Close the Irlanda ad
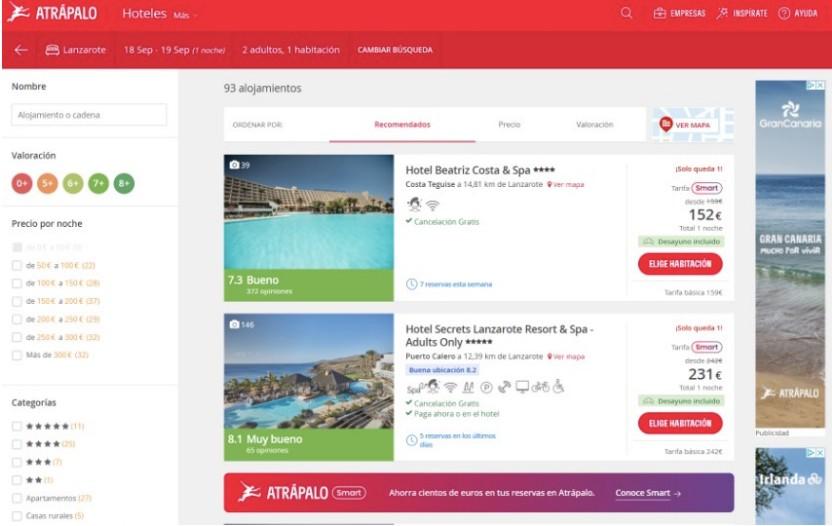 click(820, 452)
